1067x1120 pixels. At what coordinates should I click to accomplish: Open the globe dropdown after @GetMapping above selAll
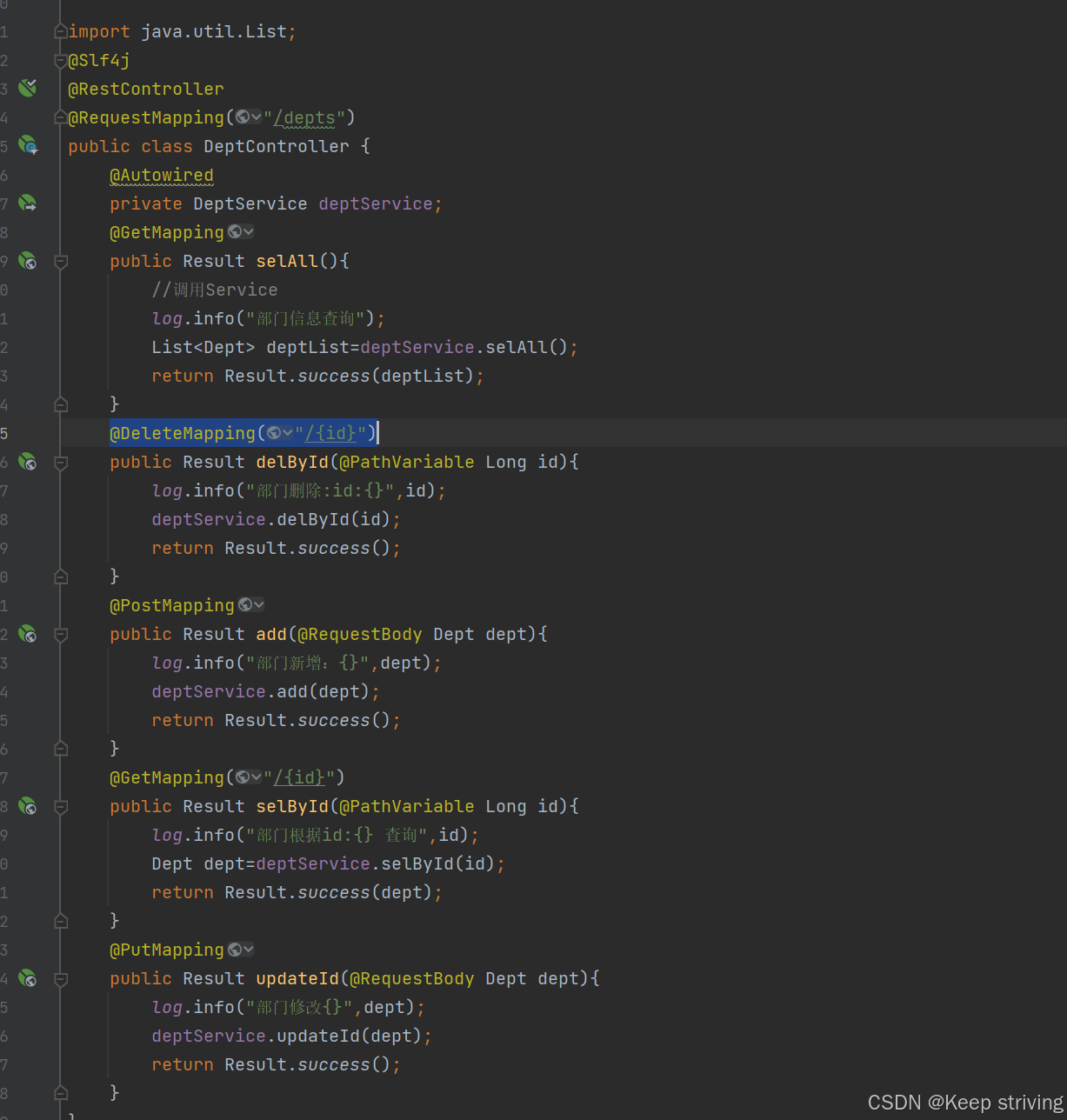(241, 231)
